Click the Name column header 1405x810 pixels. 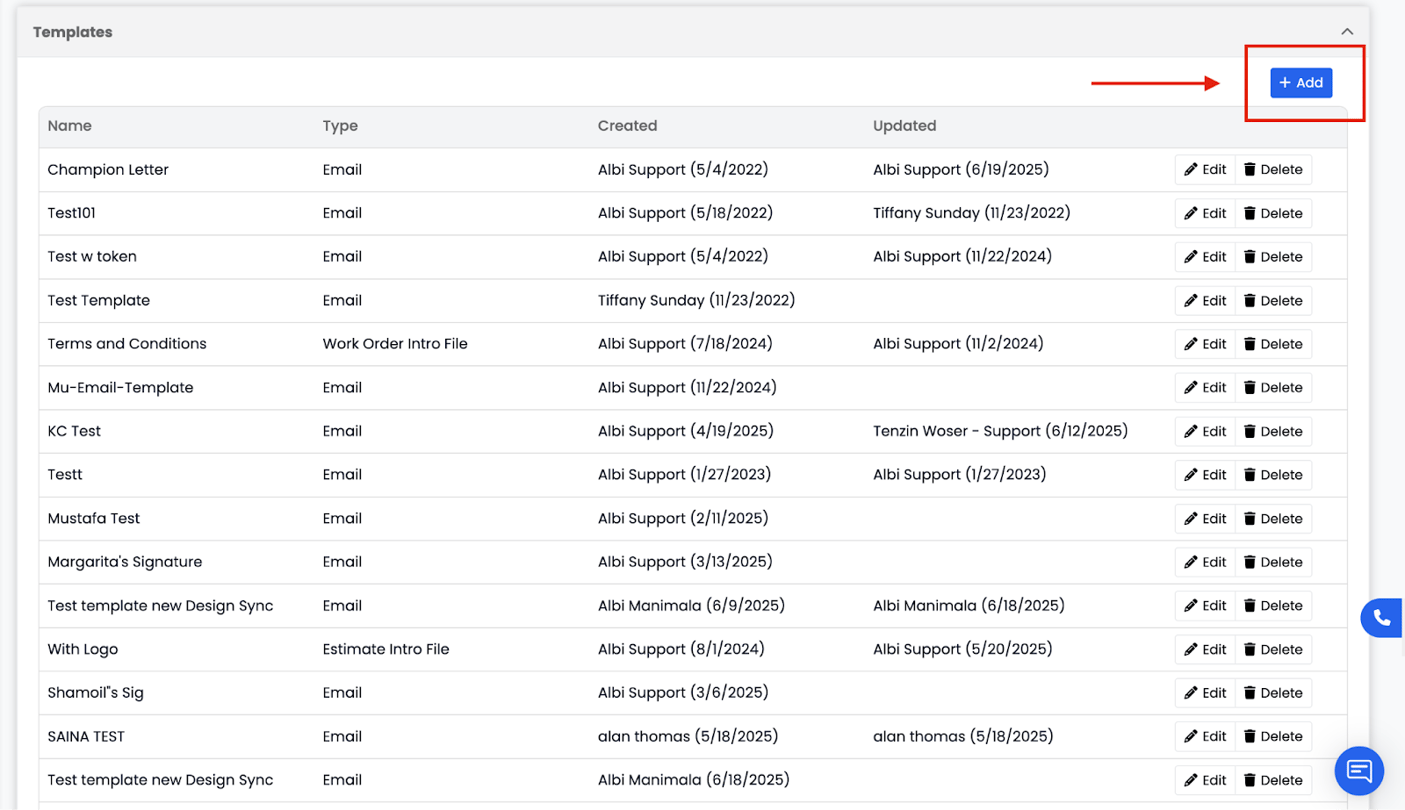69,126
